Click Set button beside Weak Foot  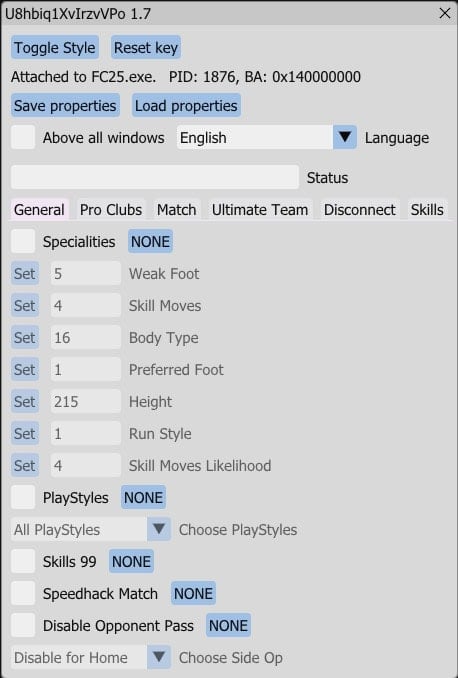pyautogui.click(x=25, y=273)
